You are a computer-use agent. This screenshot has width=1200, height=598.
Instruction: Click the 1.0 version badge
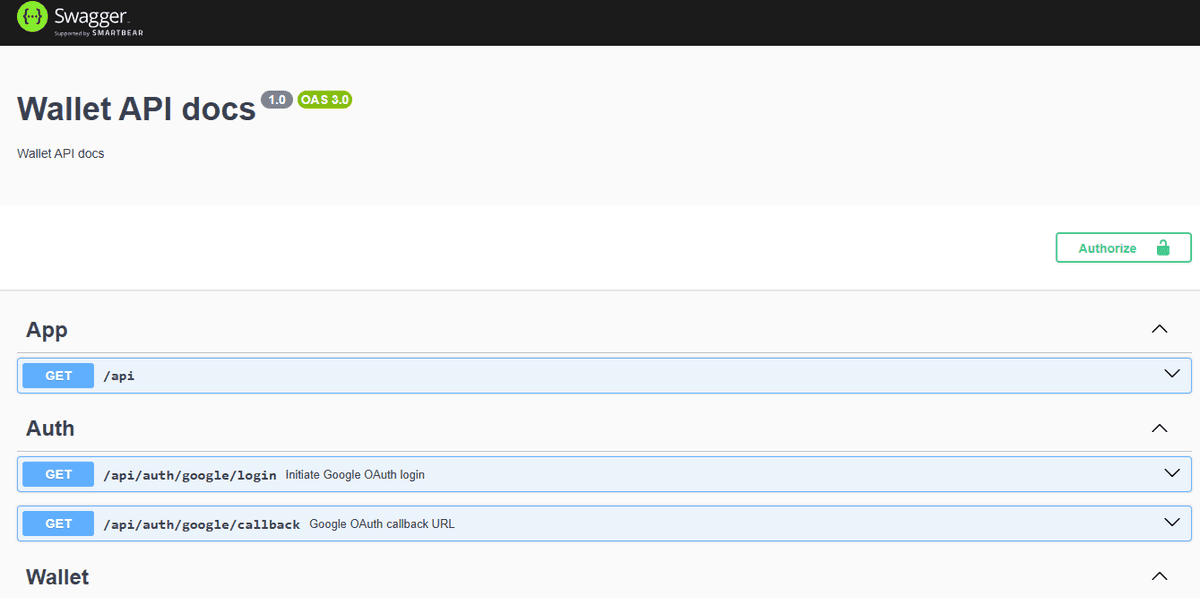[276, 100]
